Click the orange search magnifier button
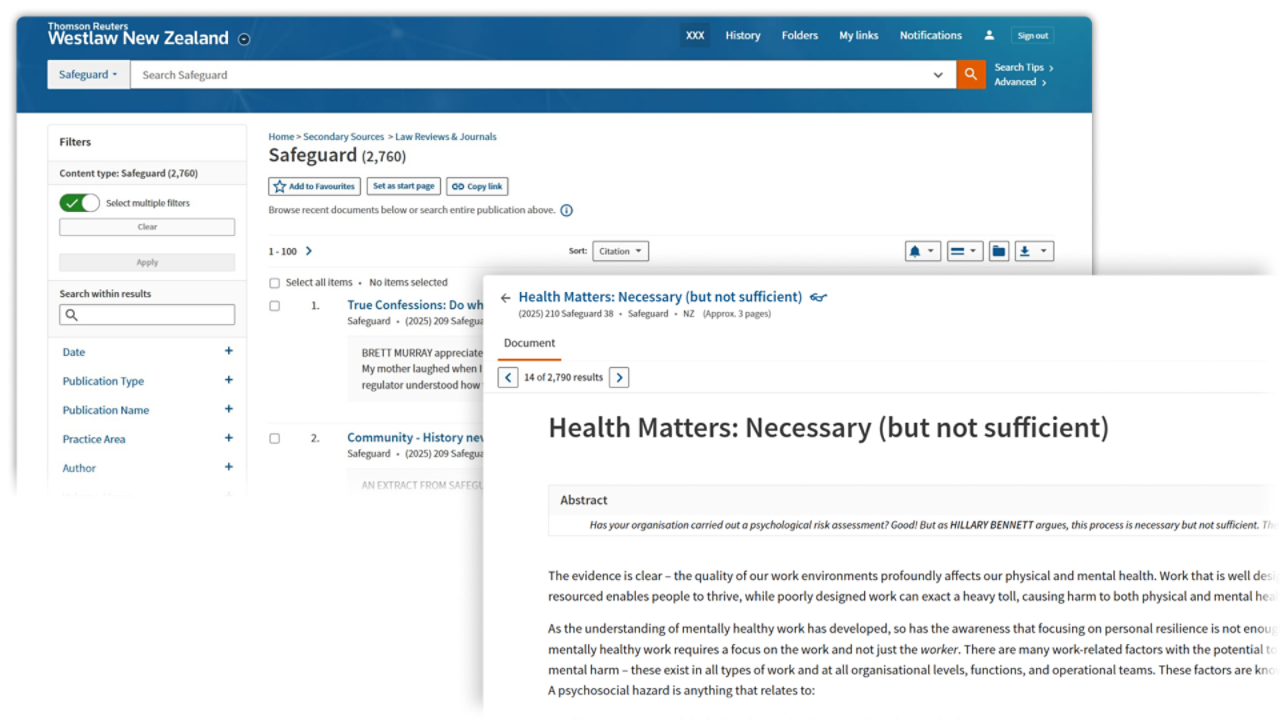 coord(970,75)
